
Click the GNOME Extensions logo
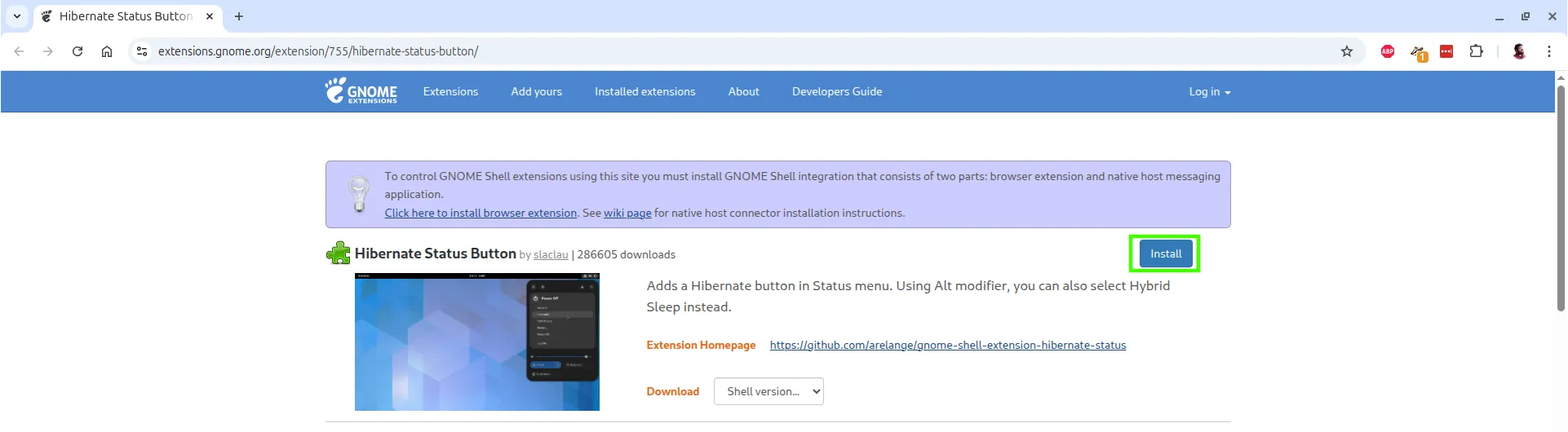click(361, 91)
